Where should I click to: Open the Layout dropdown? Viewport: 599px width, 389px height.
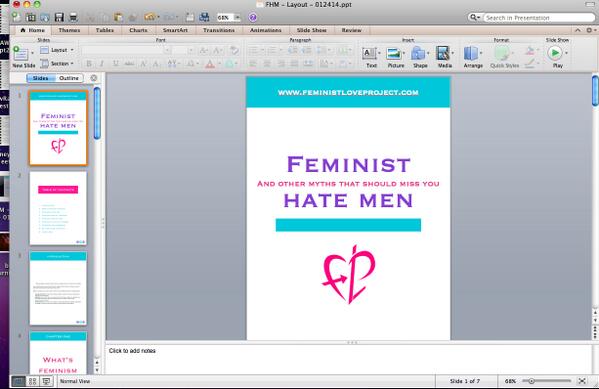point(72,50)
